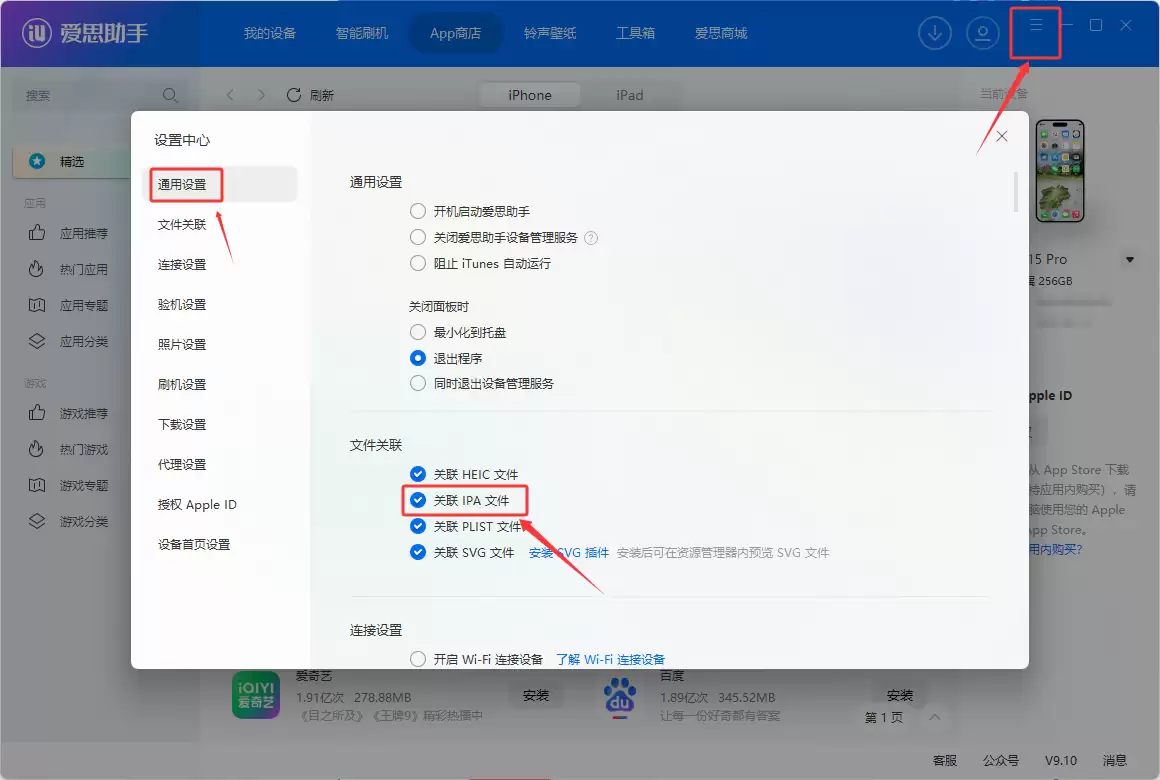1160x780 pixels.
Task: Install the 爱奇艺 app
Action: click(x=536, y=695)
